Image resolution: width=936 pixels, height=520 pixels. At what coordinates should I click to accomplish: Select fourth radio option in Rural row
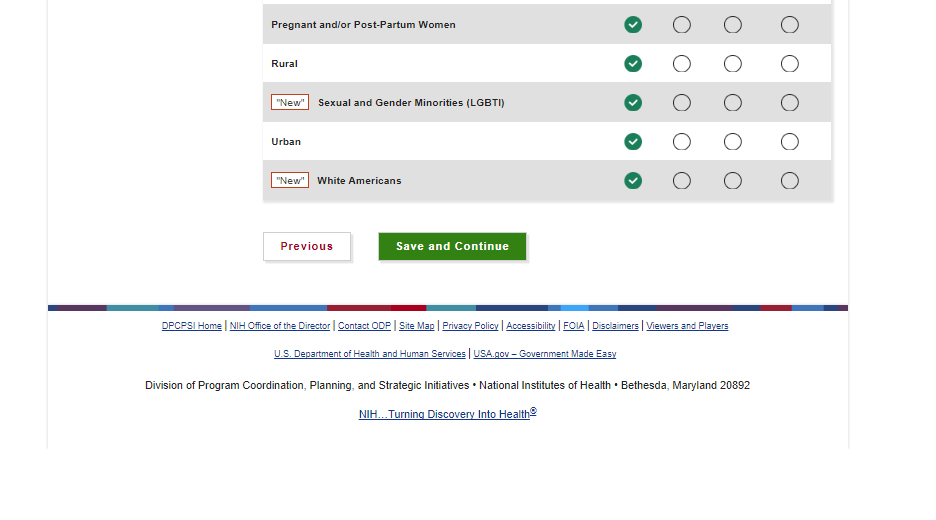point(790,64)
